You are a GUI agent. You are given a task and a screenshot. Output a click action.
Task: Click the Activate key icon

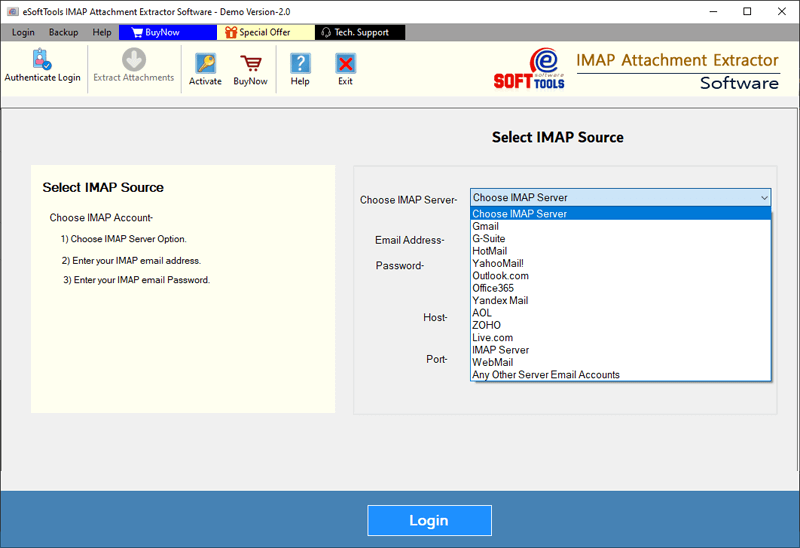205,63
